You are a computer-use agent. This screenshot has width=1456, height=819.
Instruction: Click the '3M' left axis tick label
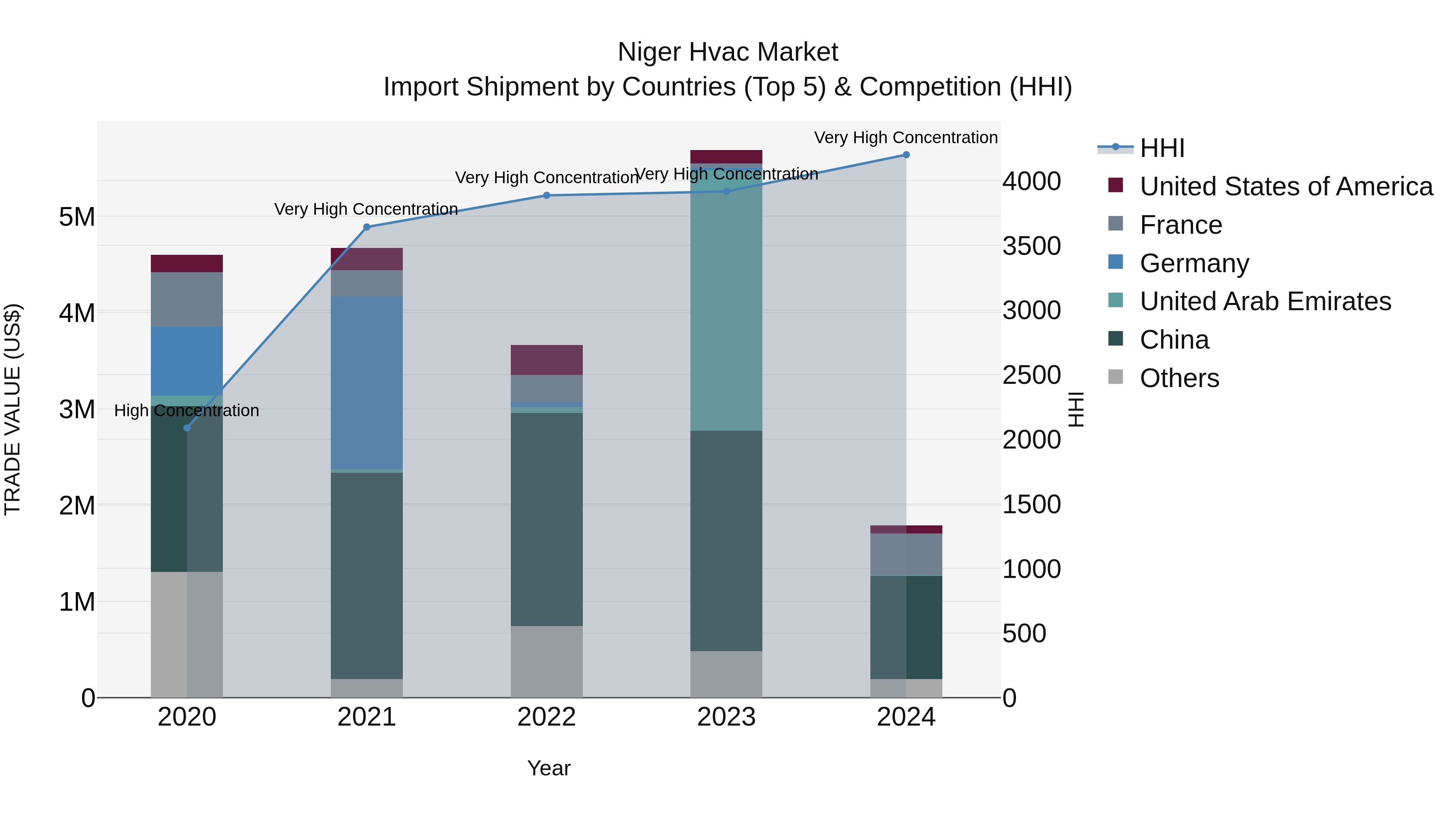[x=77, y=409]
